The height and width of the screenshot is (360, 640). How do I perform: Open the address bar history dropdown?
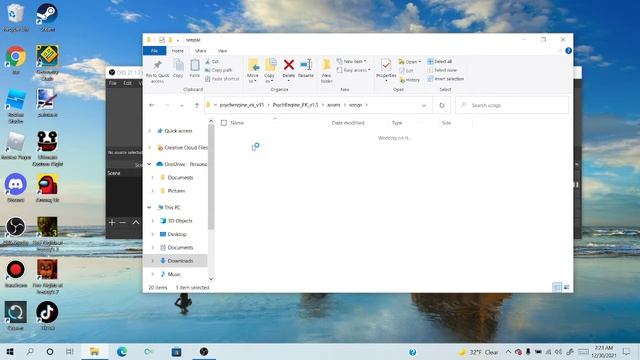point(424,105)
